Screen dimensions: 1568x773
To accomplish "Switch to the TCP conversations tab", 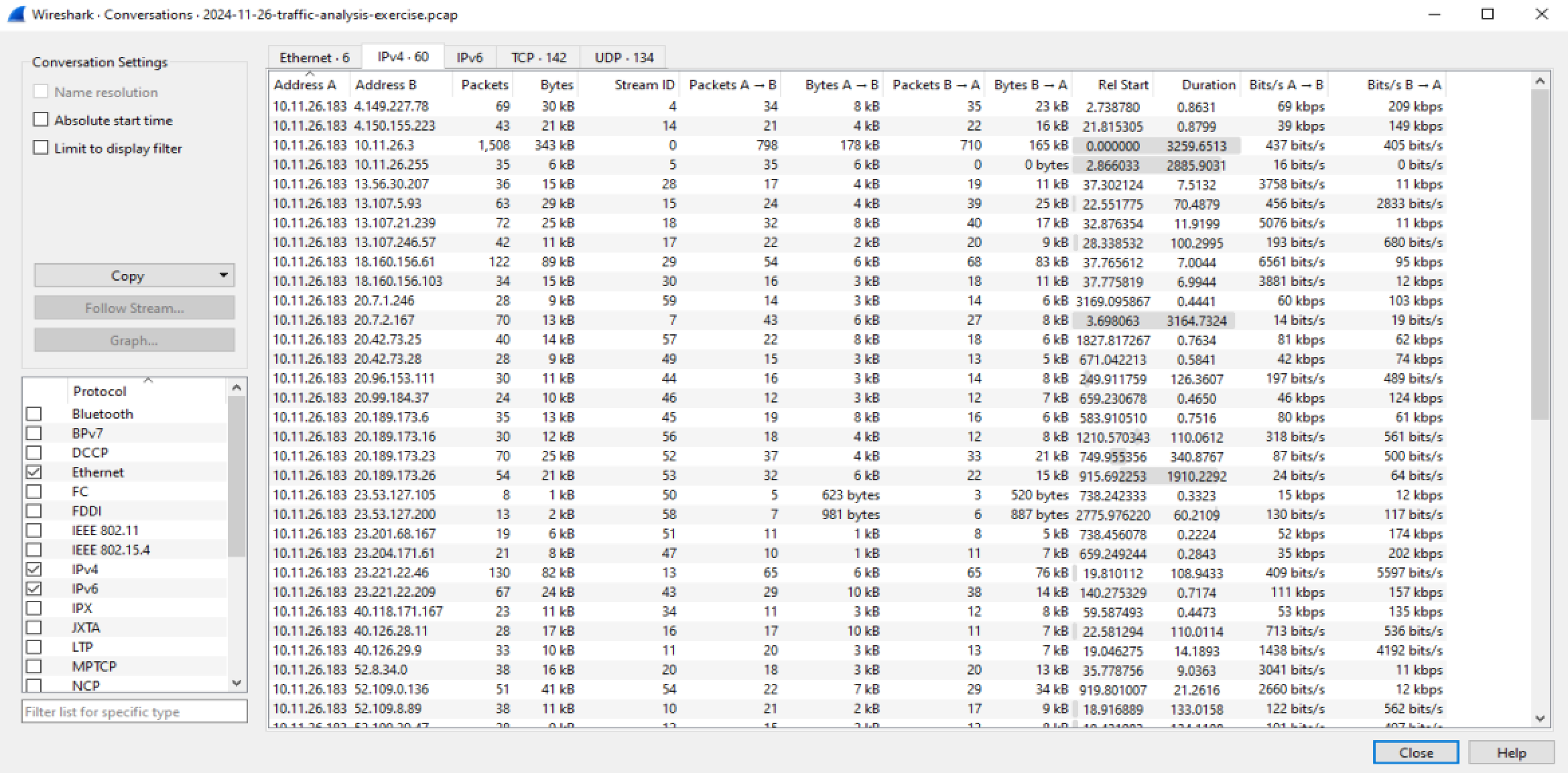I will coord(537,57).
